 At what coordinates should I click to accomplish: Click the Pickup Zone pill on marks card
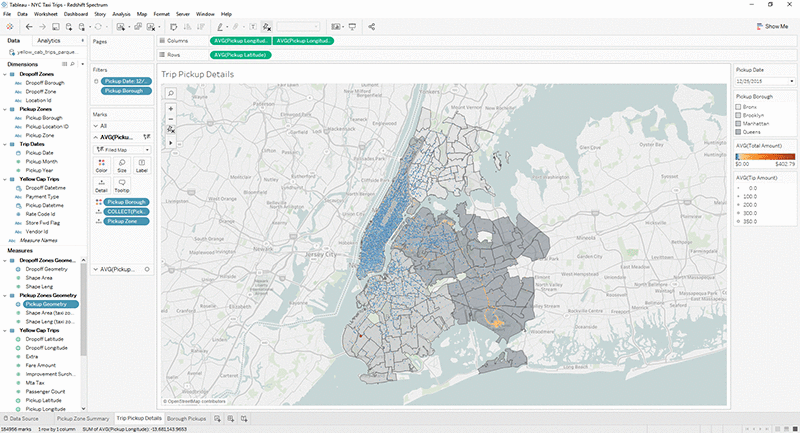pyautogui.click(x=127, y=221)
